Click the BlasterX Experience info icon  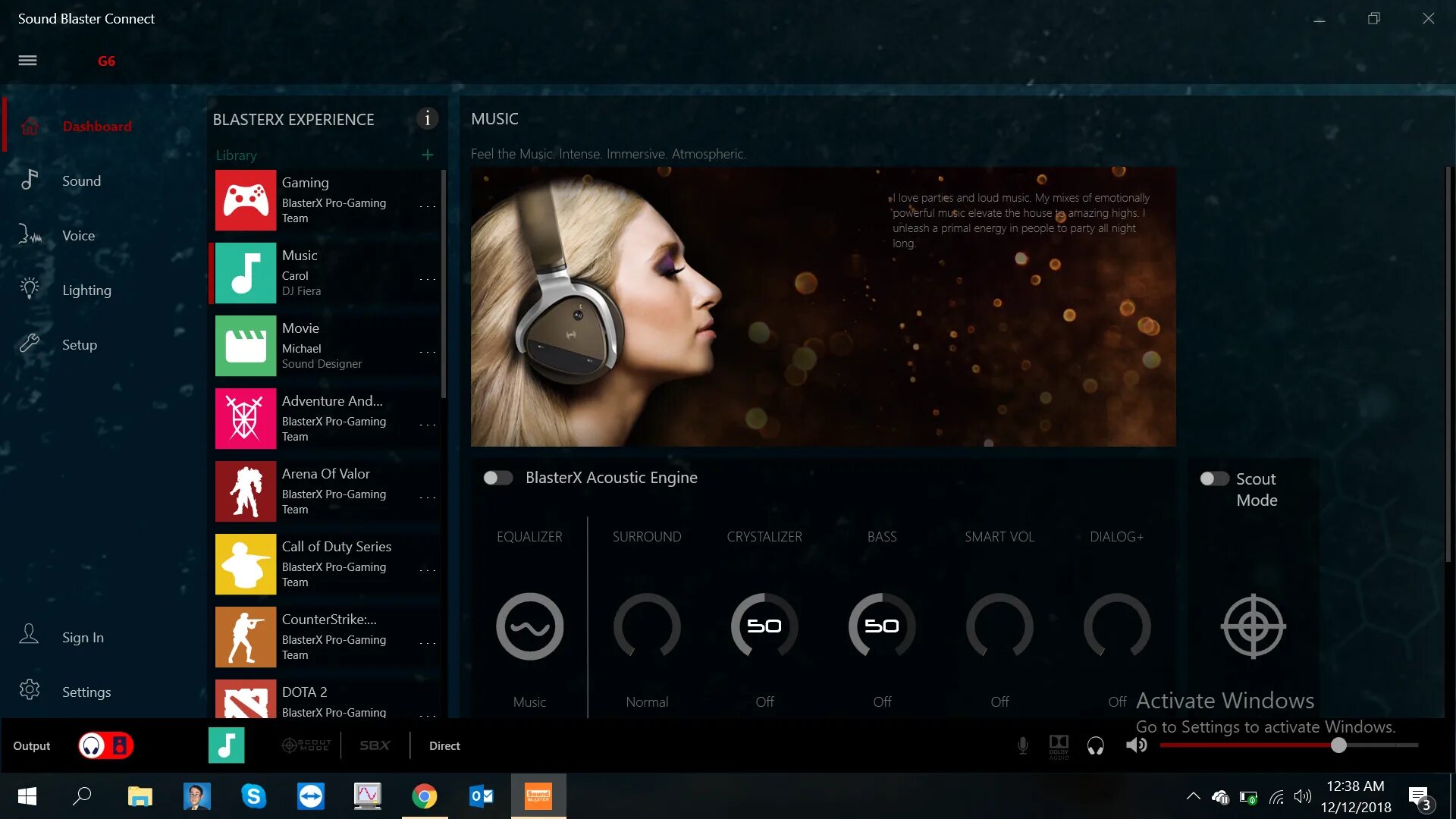coord(427,119)
